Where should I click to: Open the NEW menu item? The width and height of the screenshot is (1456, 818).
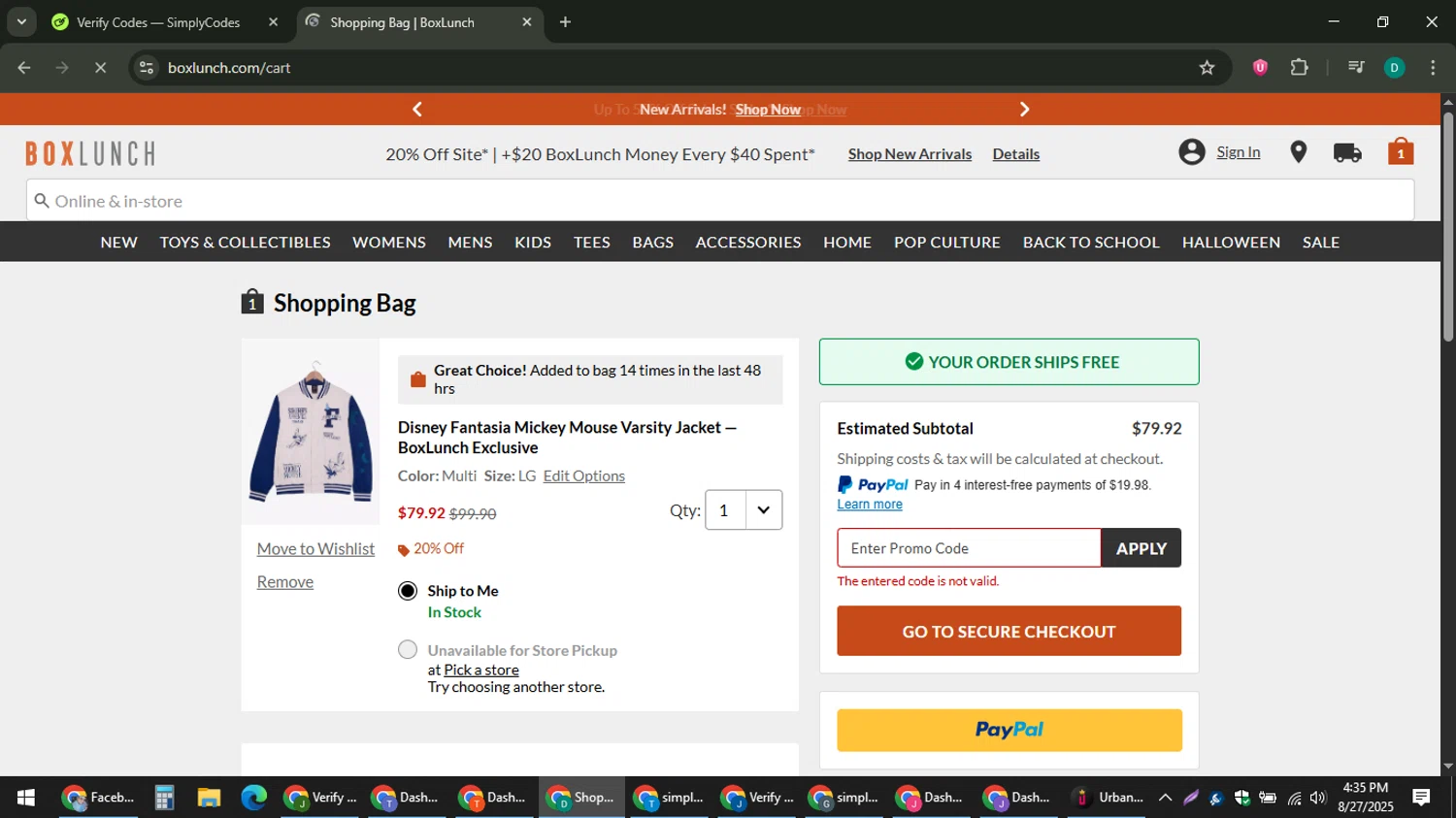pyautogui.click(x=118, y=243)
